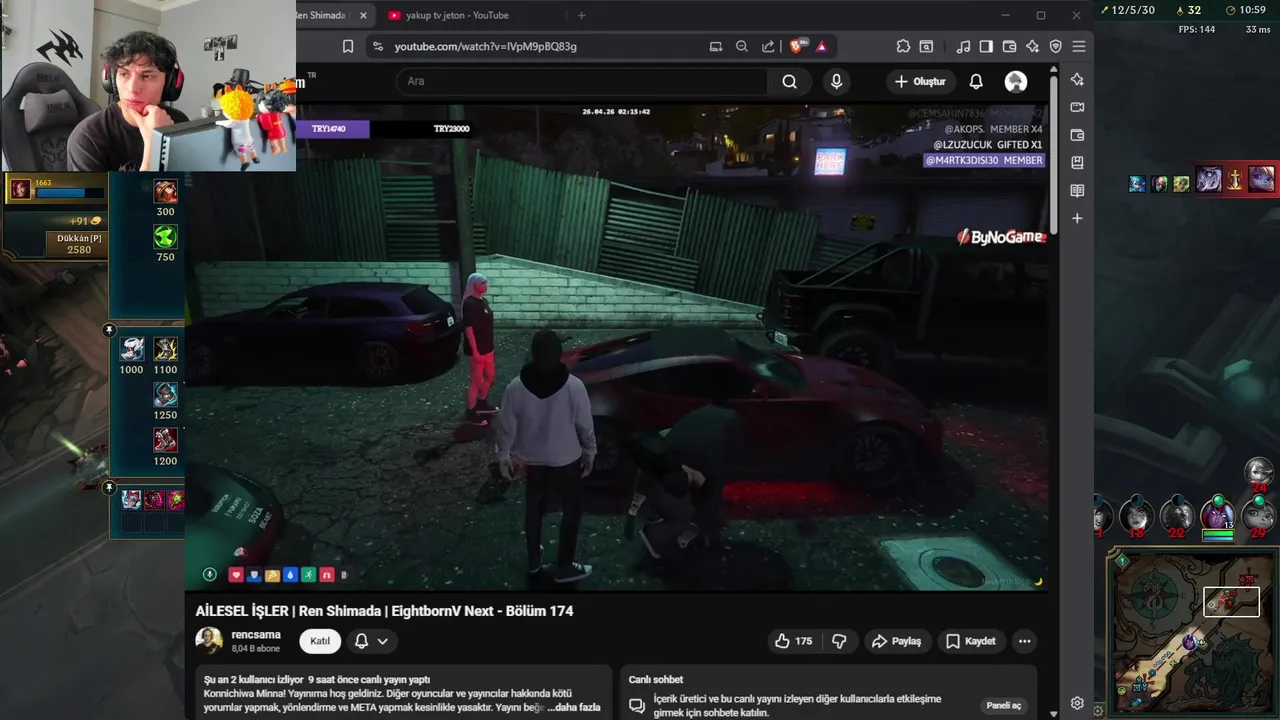Expand the subscription notification bell dropdown
Viewport: 1280px width, 720px height.
pyautogui.click(x=371, y=641)
